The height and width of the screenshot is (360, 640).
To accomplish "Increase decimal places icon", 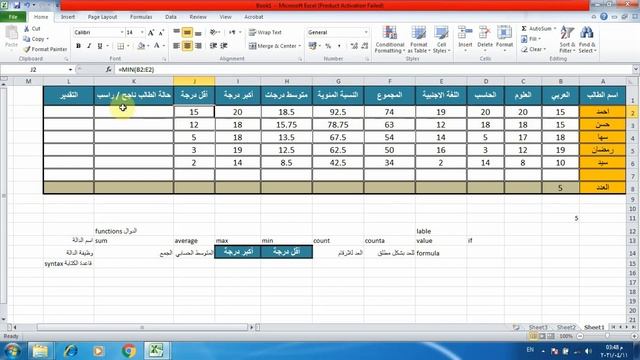I will pos(354,46).
